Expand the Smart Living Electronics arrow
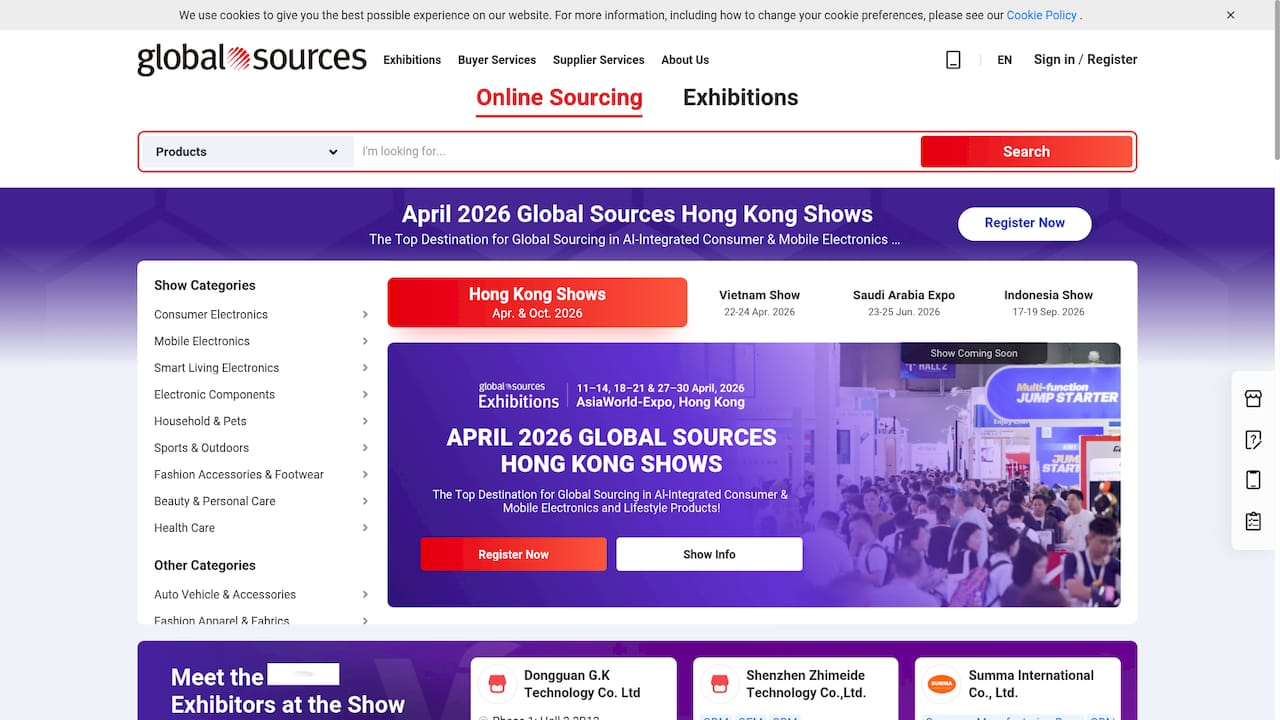The height and width of the screenshot is (720, 1280). (x=365, y=368)
